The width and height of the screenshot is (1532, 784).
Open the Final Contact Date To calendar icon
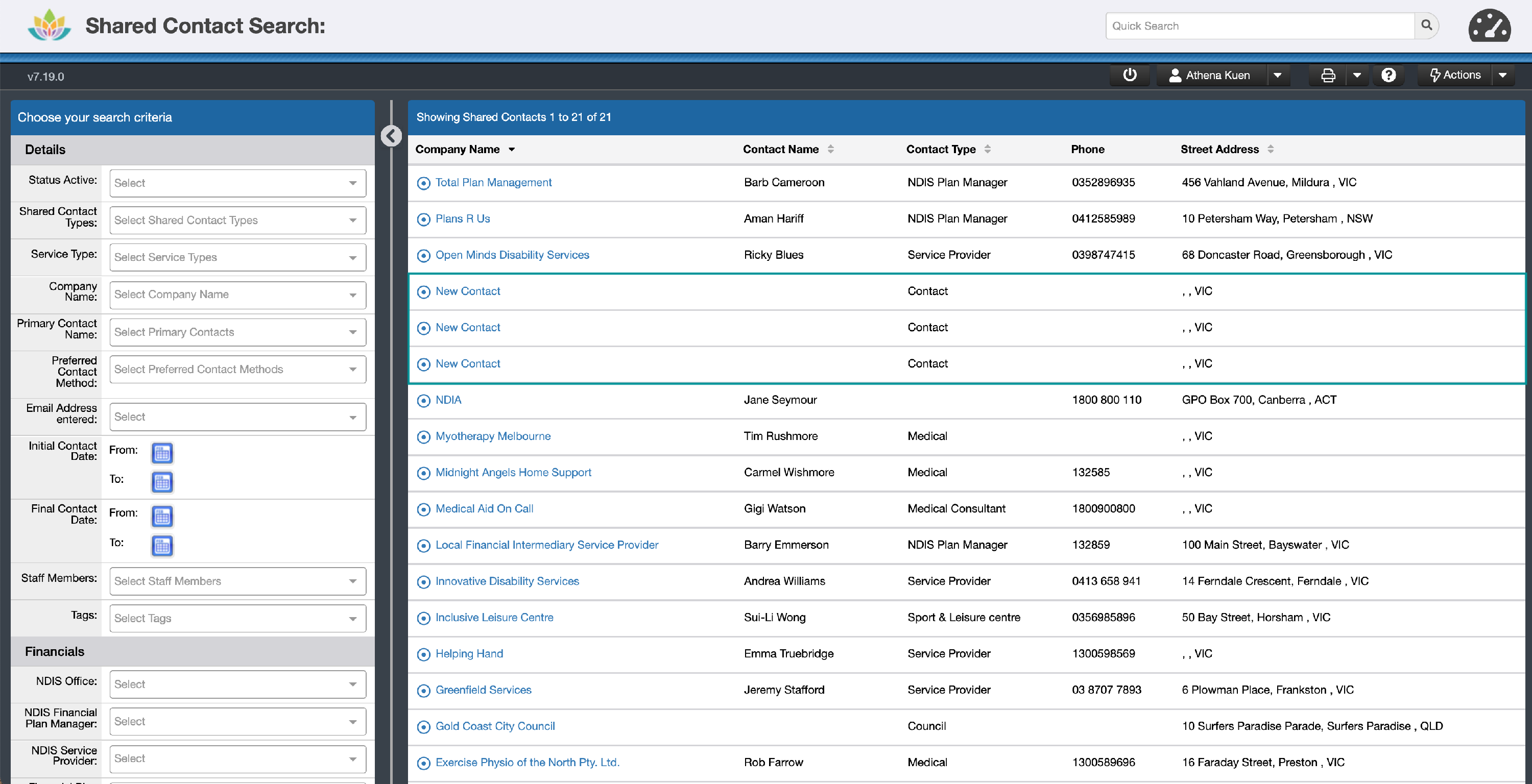click(162, 546)
